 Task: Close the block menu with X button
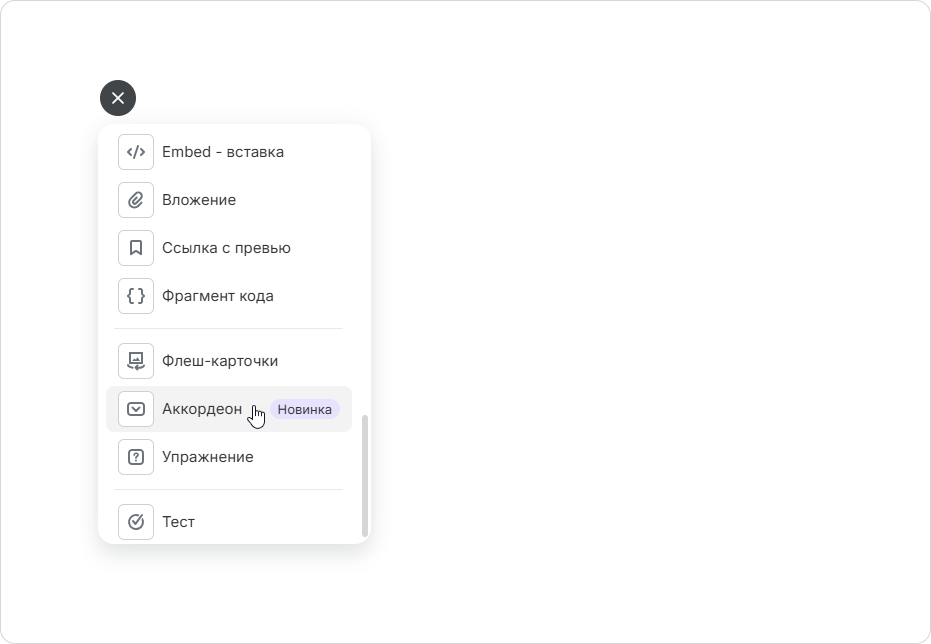118,98
